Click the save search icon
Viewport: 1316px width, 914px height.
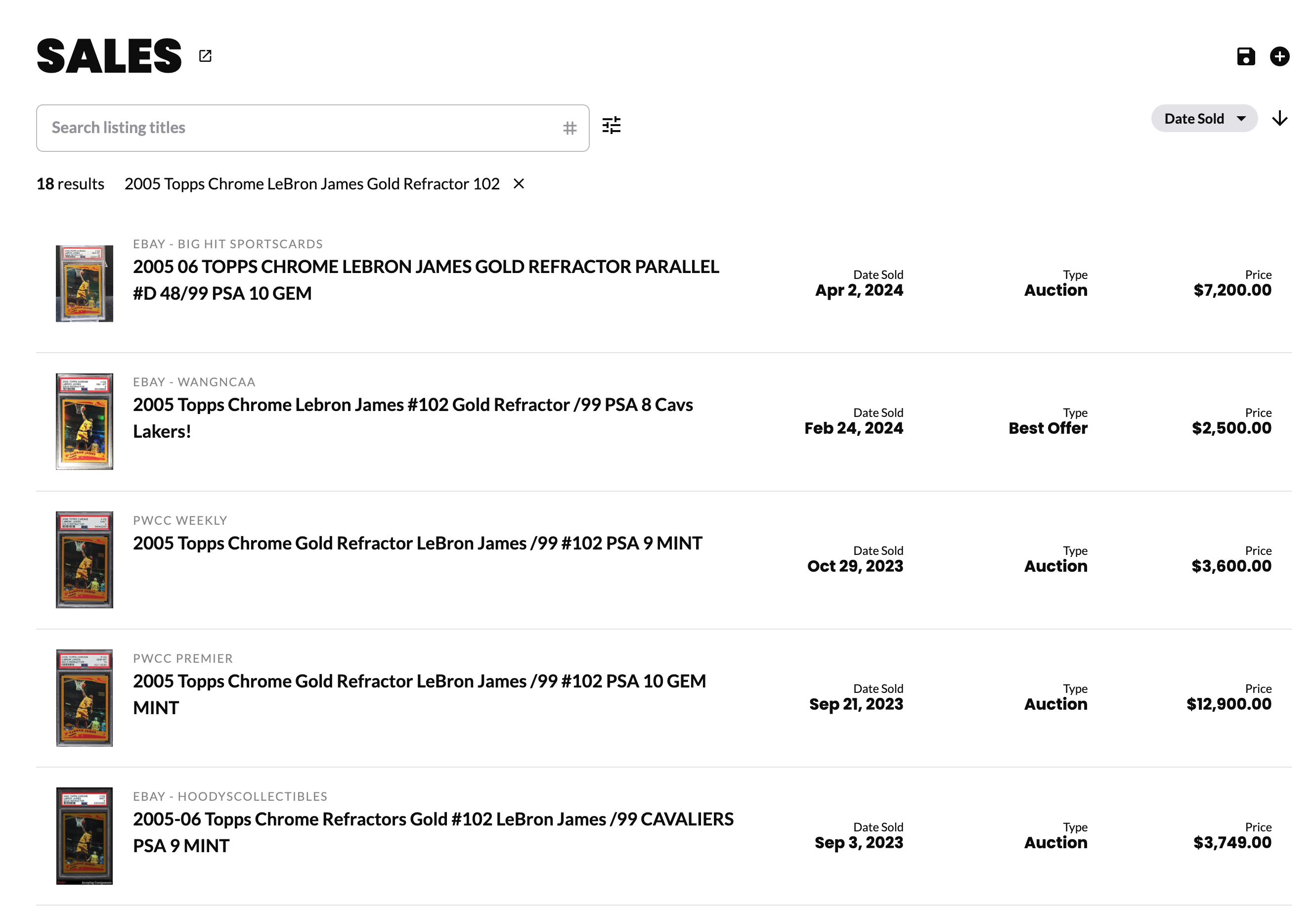pyautogui.click(x=1246, y=56)
